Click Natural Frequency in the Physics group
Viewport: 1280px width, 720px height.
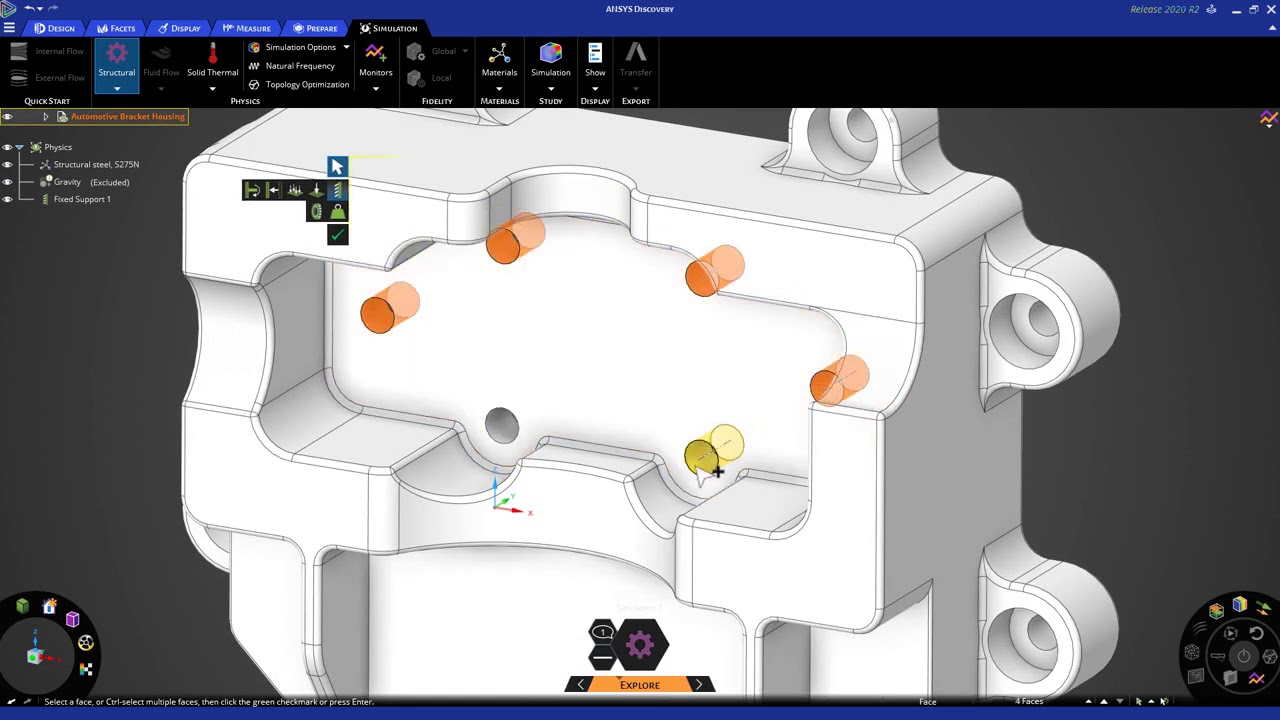pos(291,66)
